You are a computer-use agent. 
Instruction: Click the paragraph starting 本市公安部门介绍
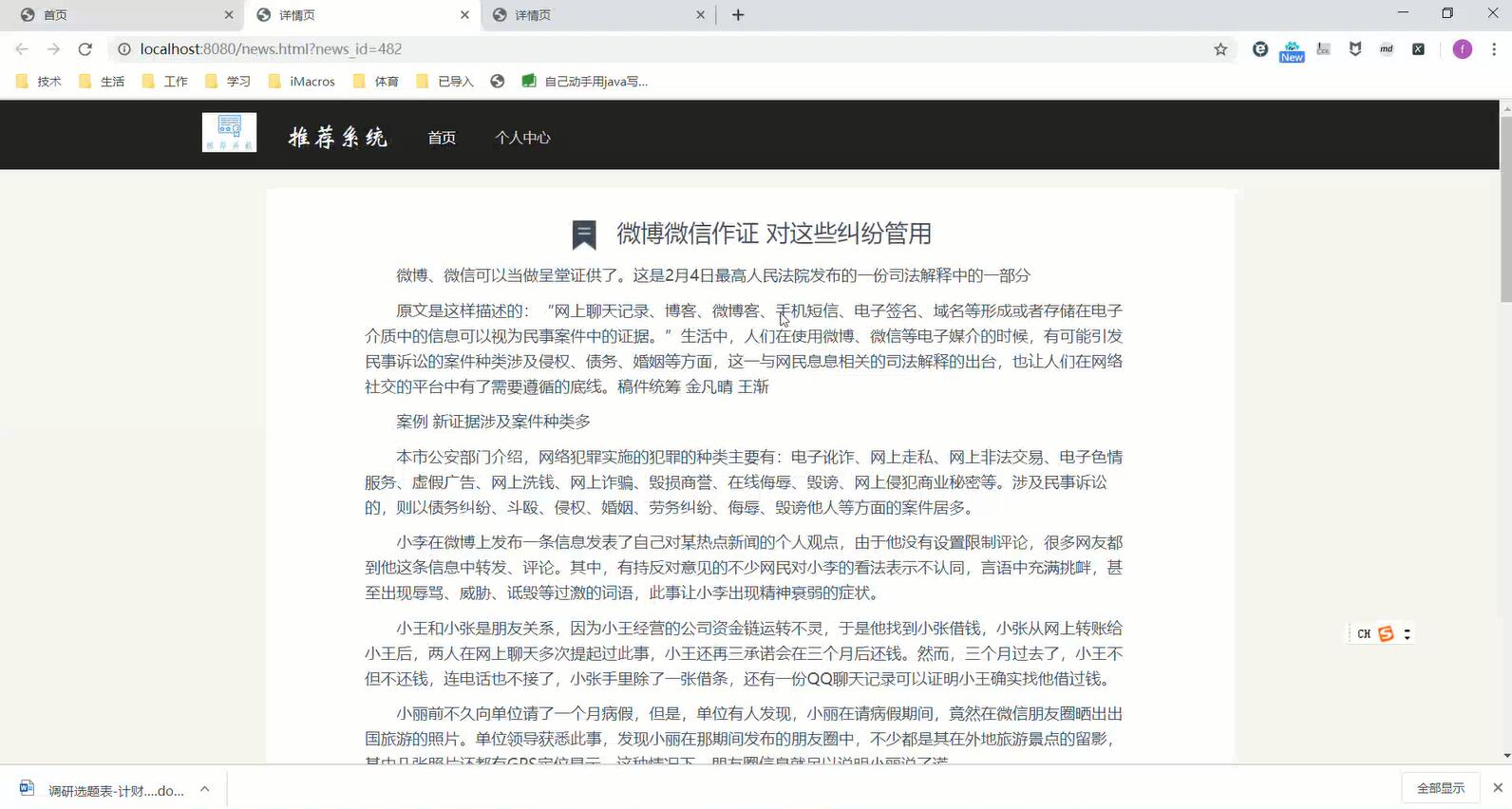coord(744,482)
